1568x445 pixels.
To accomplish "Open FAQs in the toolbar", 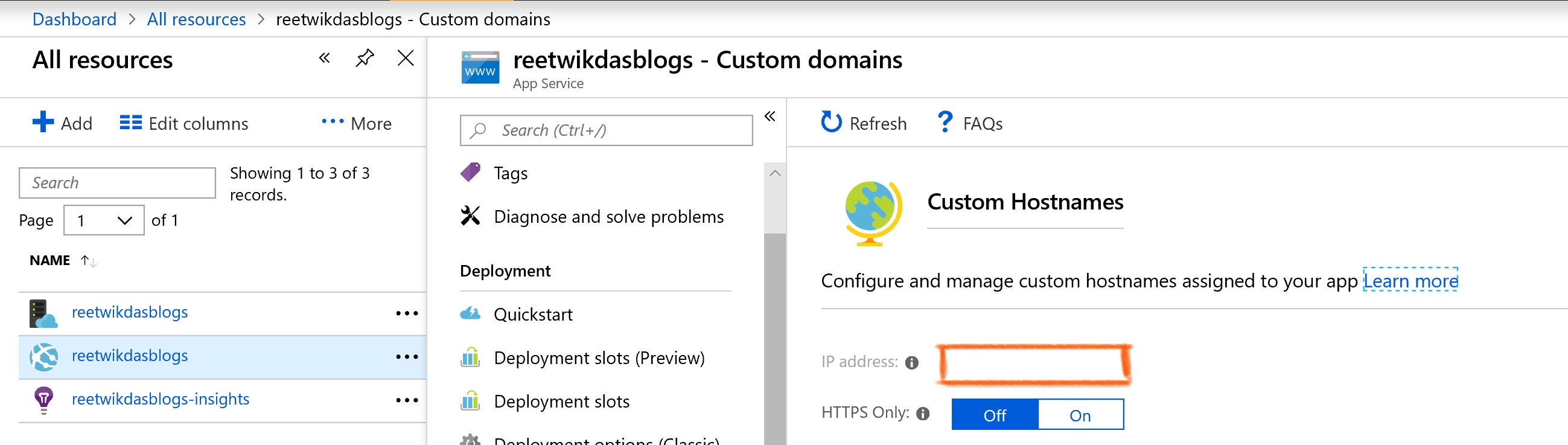I will click(x=970, y=123).
